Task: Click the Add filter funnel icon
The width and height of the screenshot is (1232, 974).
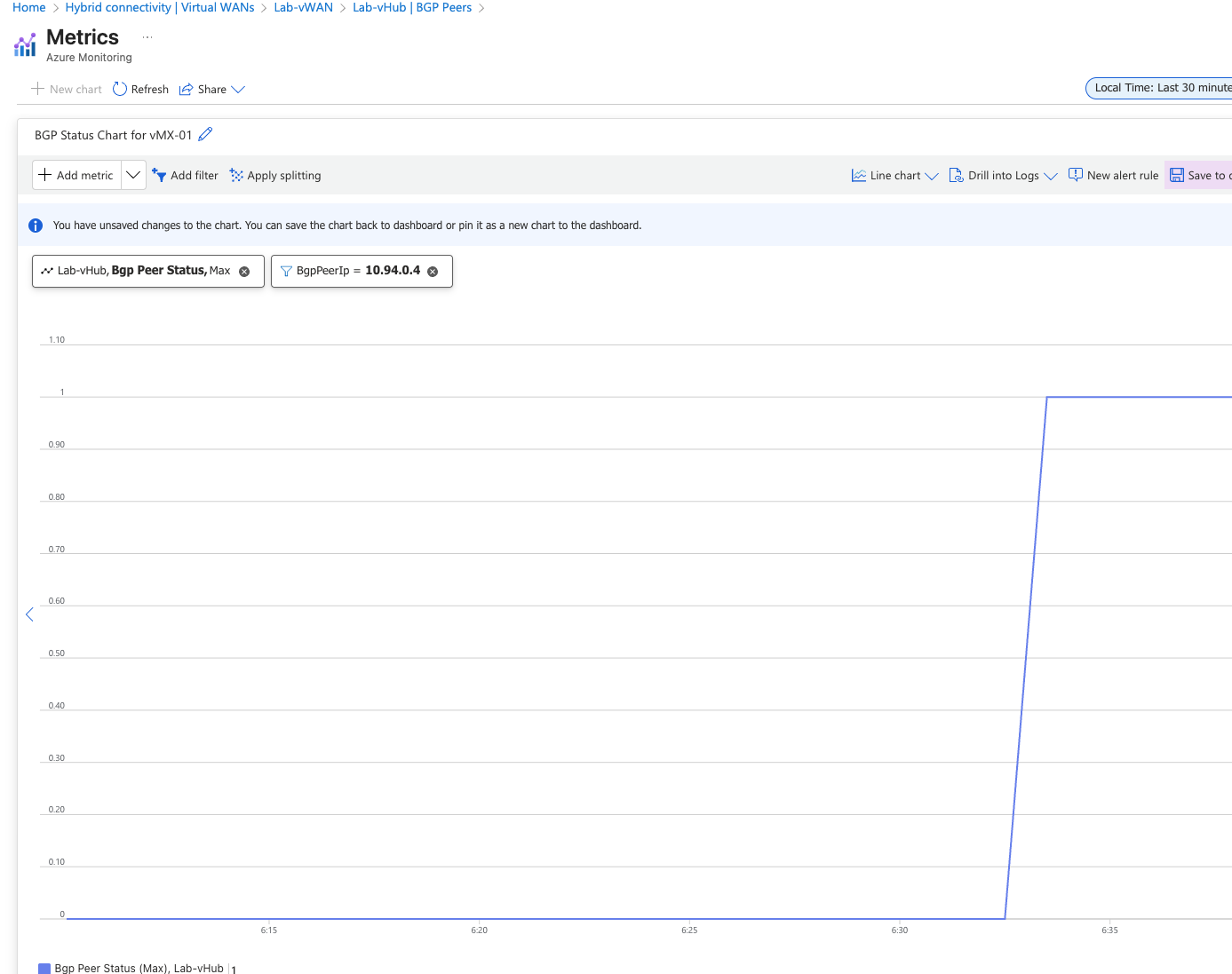Action: click(159, 175)
